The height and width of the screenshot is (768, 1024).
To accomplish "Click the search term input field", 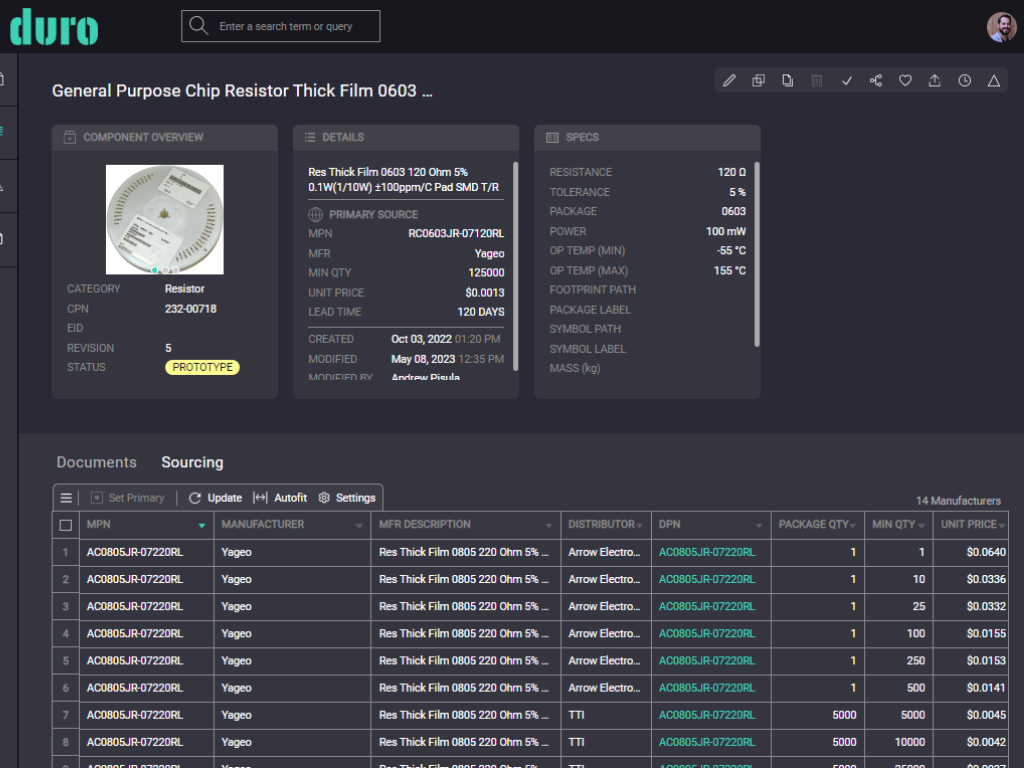I will [x=281, y=26].
